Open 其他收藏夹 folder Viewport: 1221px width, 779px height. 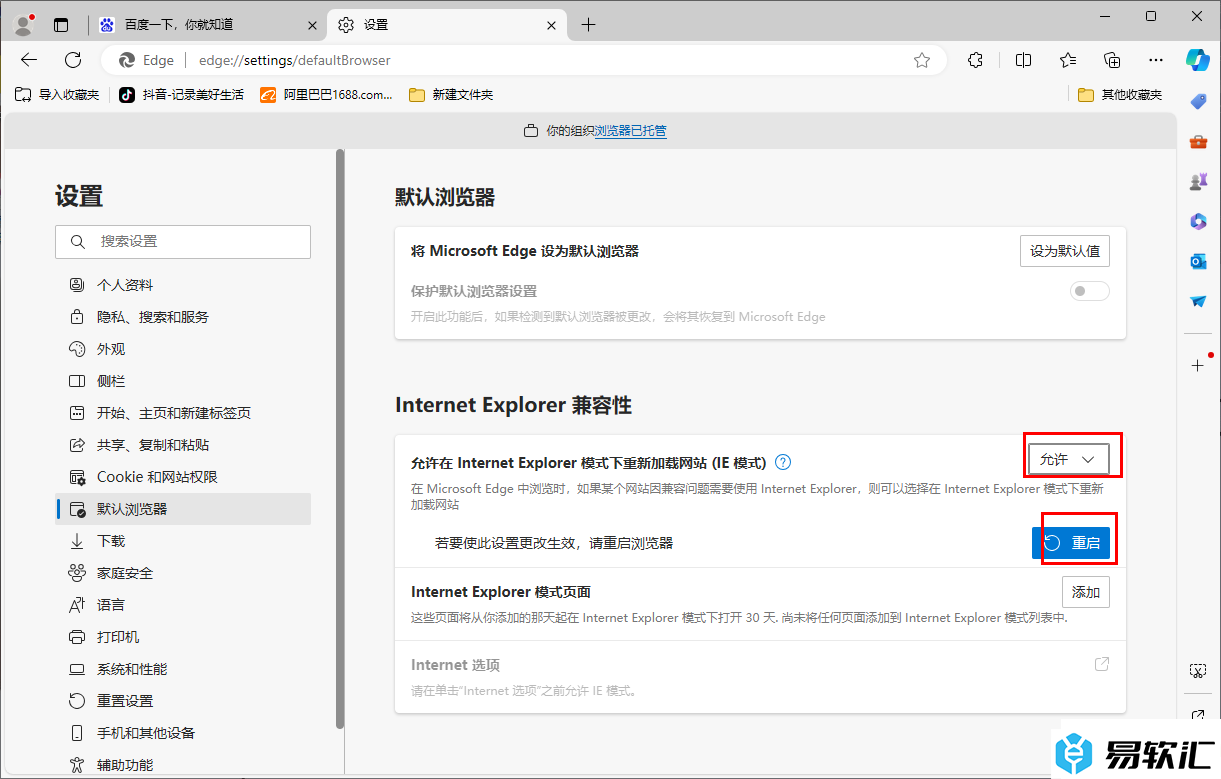point(1120,95)
